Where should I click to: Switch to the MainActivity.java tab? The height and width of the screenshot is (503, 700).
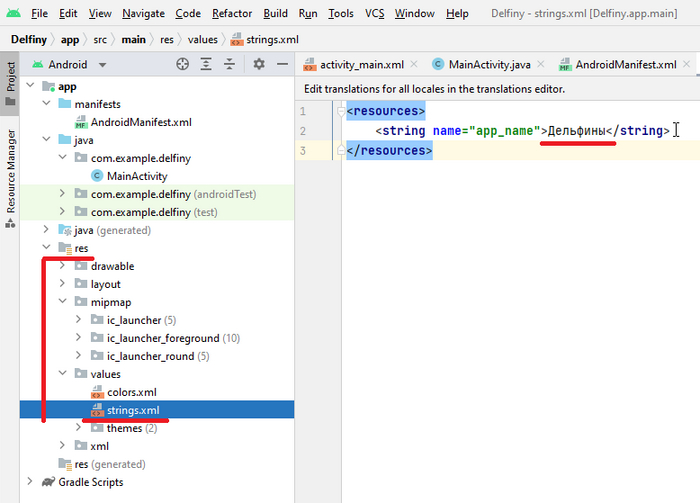(489, 64)
